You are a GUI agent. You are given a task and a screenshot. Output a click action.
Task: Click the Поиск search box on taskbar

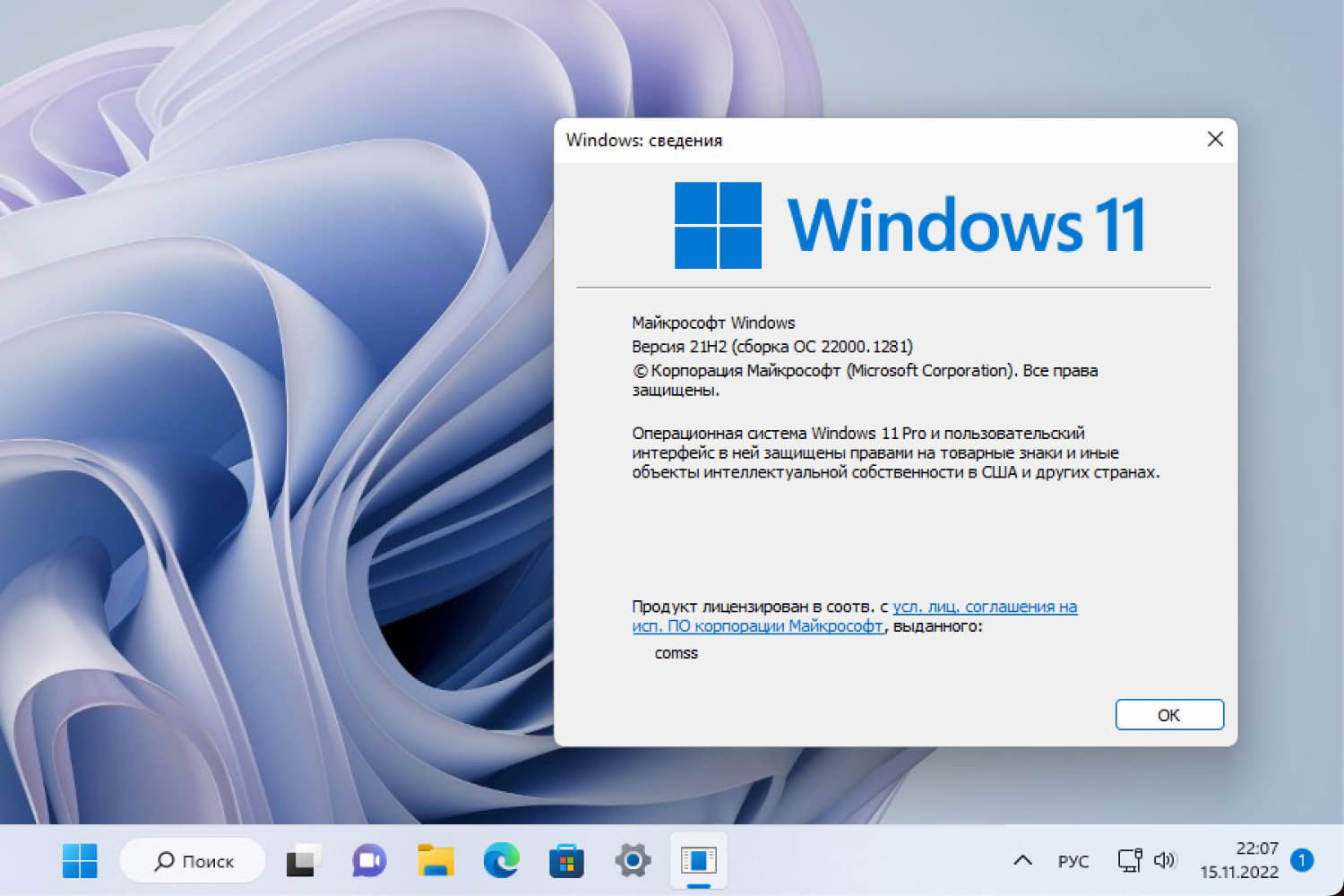(x=193, y=861)
